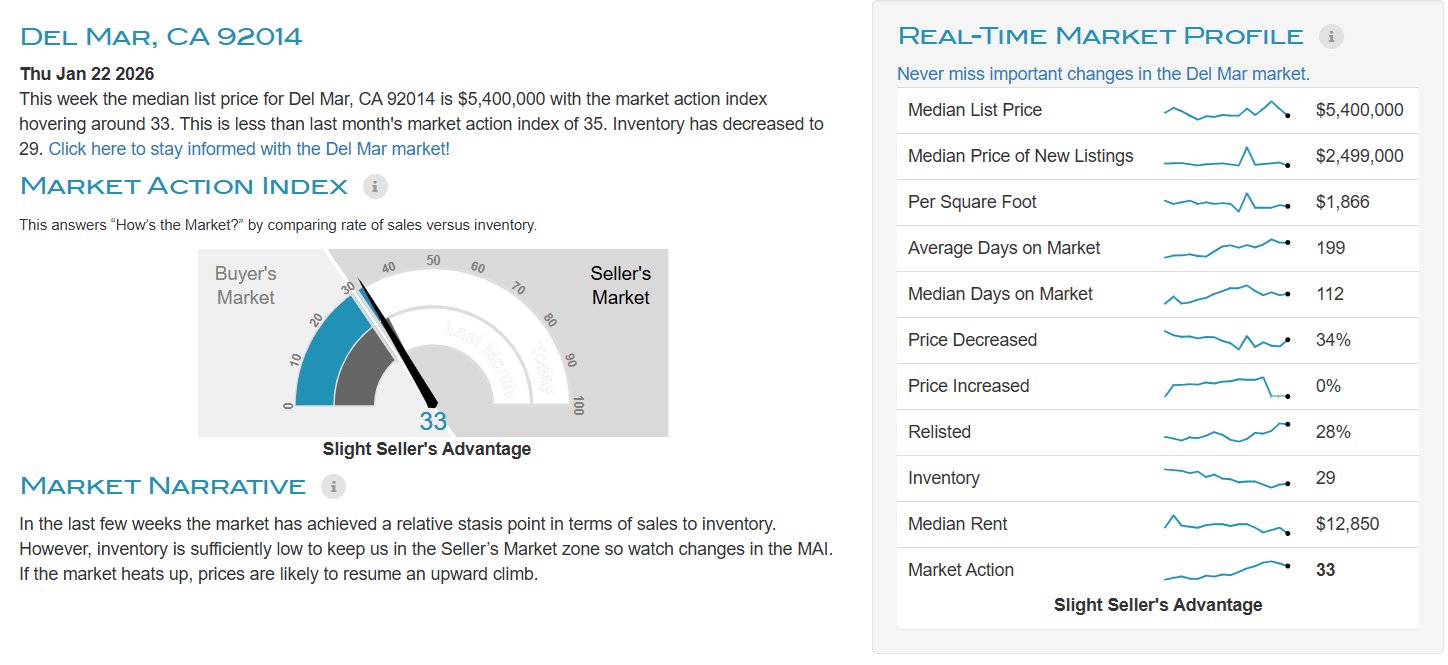Select the Median Days on Market row
The image size is (1448, 665).
pyautogui.click(x=1000, y=294)
